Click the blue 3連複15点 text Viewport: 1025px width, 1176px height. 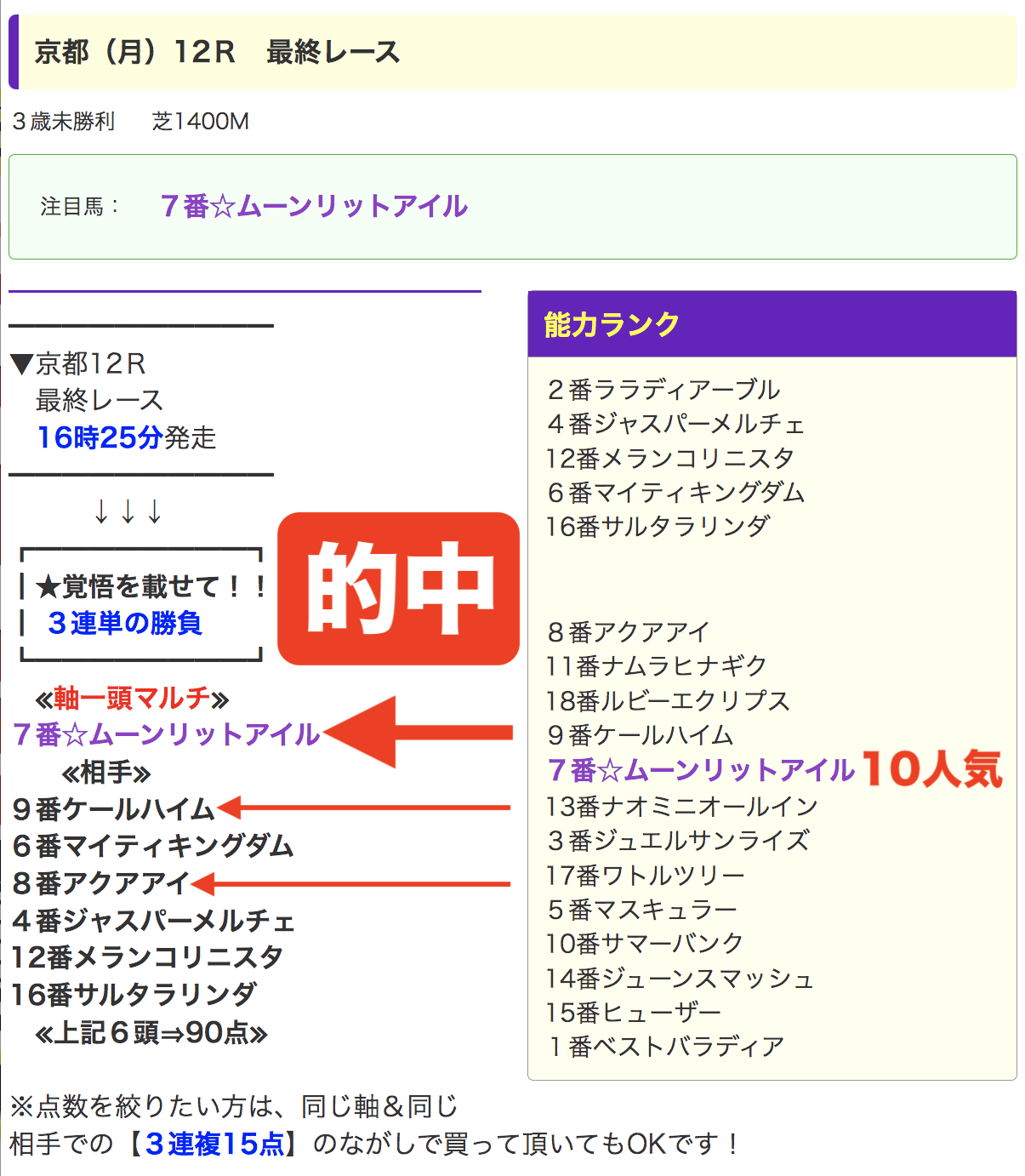click(214, 1144)
